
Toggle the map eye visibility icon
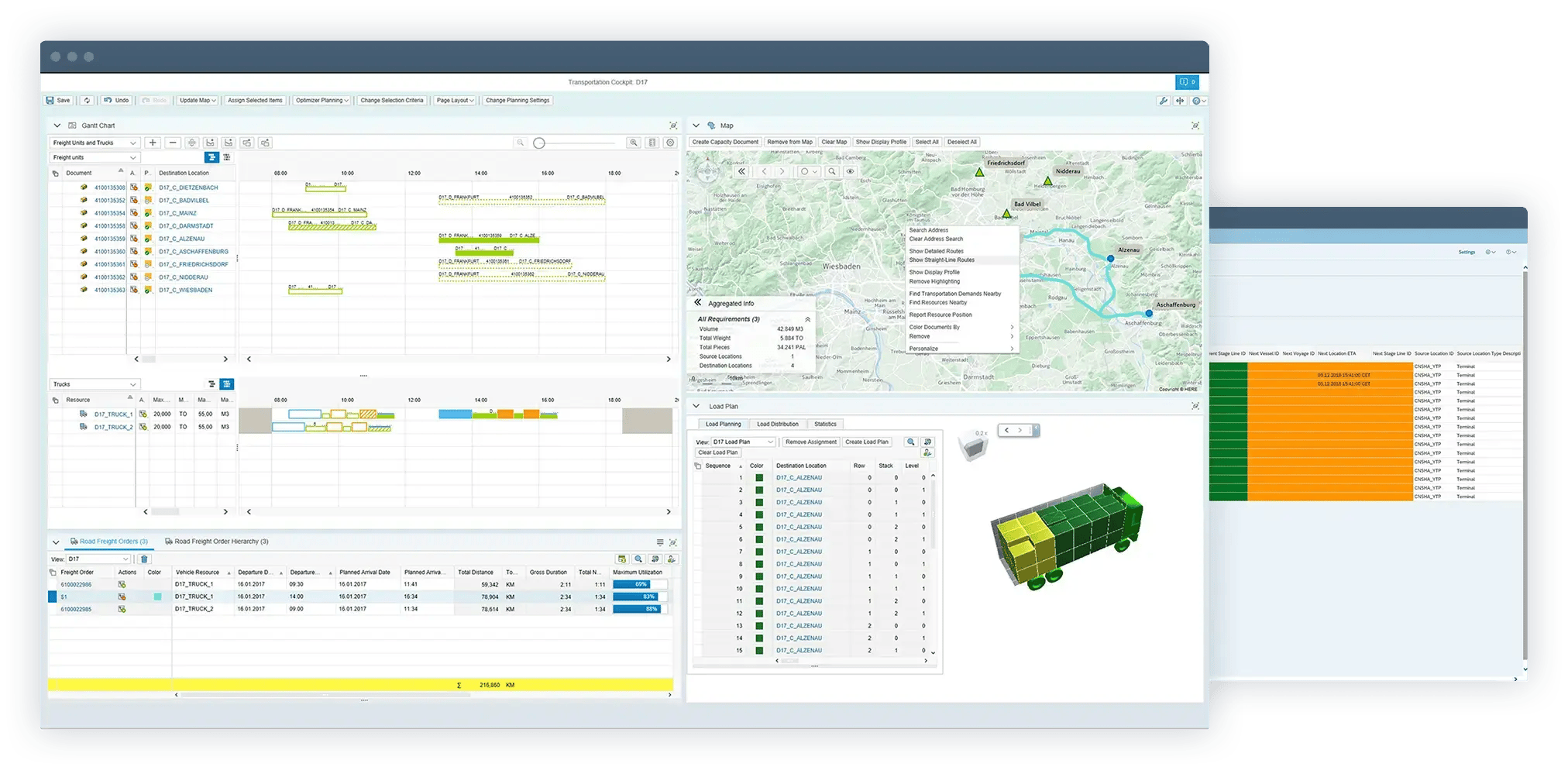pyautogui.click(x=850, y=172)
